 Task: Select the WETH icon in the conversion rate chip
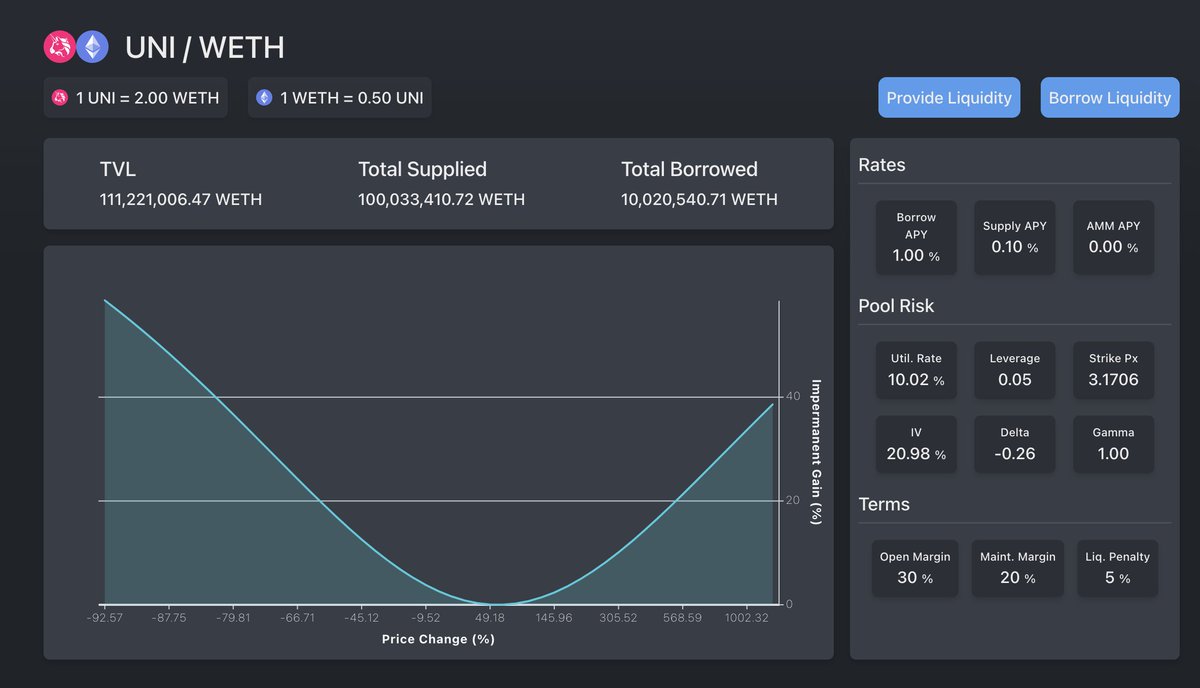click(263, 97)
